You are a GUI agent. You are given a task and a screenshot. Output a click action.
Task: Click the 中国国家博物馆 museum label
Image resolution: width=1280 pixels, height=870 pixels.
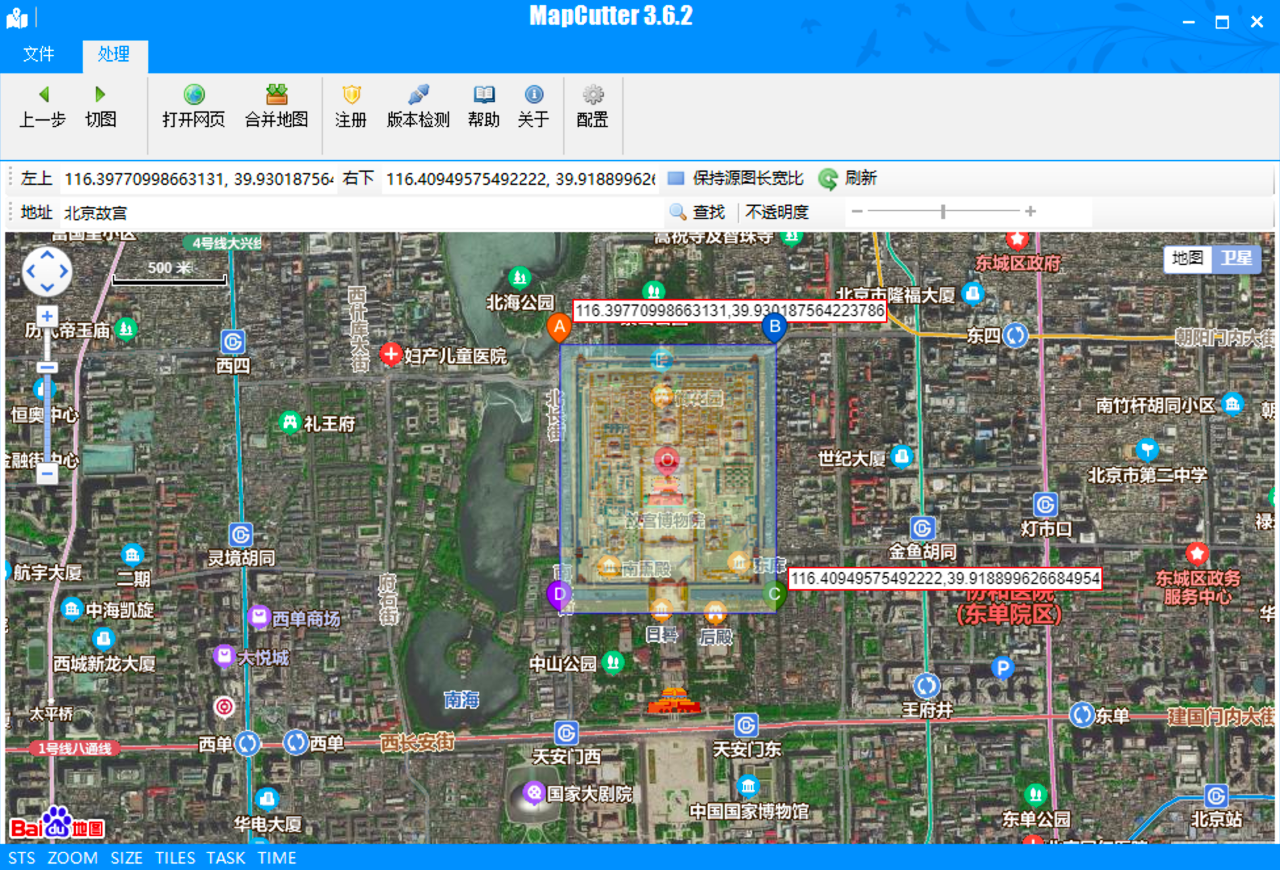pyautogui.click(x=749, y=811)
